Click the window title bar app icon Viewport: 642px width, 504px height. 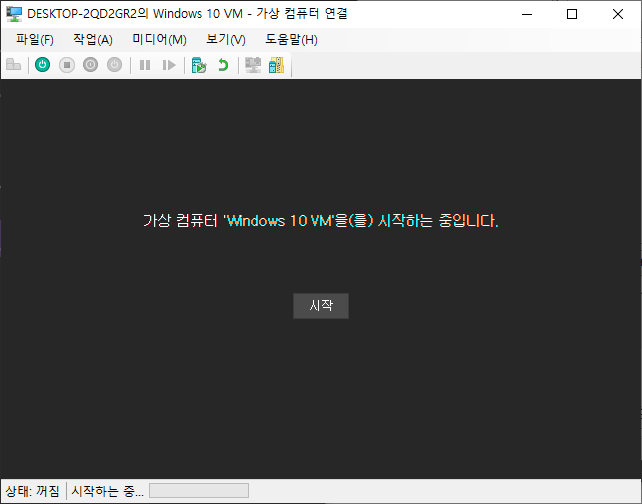(x=14, y=14)
